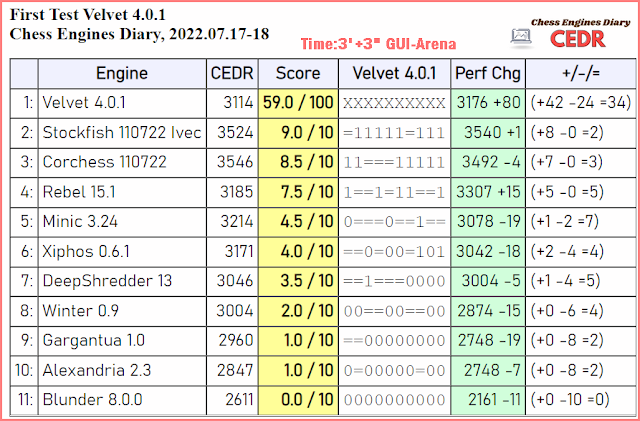Click the score cell 2.0 / 10
Screen dimensions: 640x421
coord(298,311)
